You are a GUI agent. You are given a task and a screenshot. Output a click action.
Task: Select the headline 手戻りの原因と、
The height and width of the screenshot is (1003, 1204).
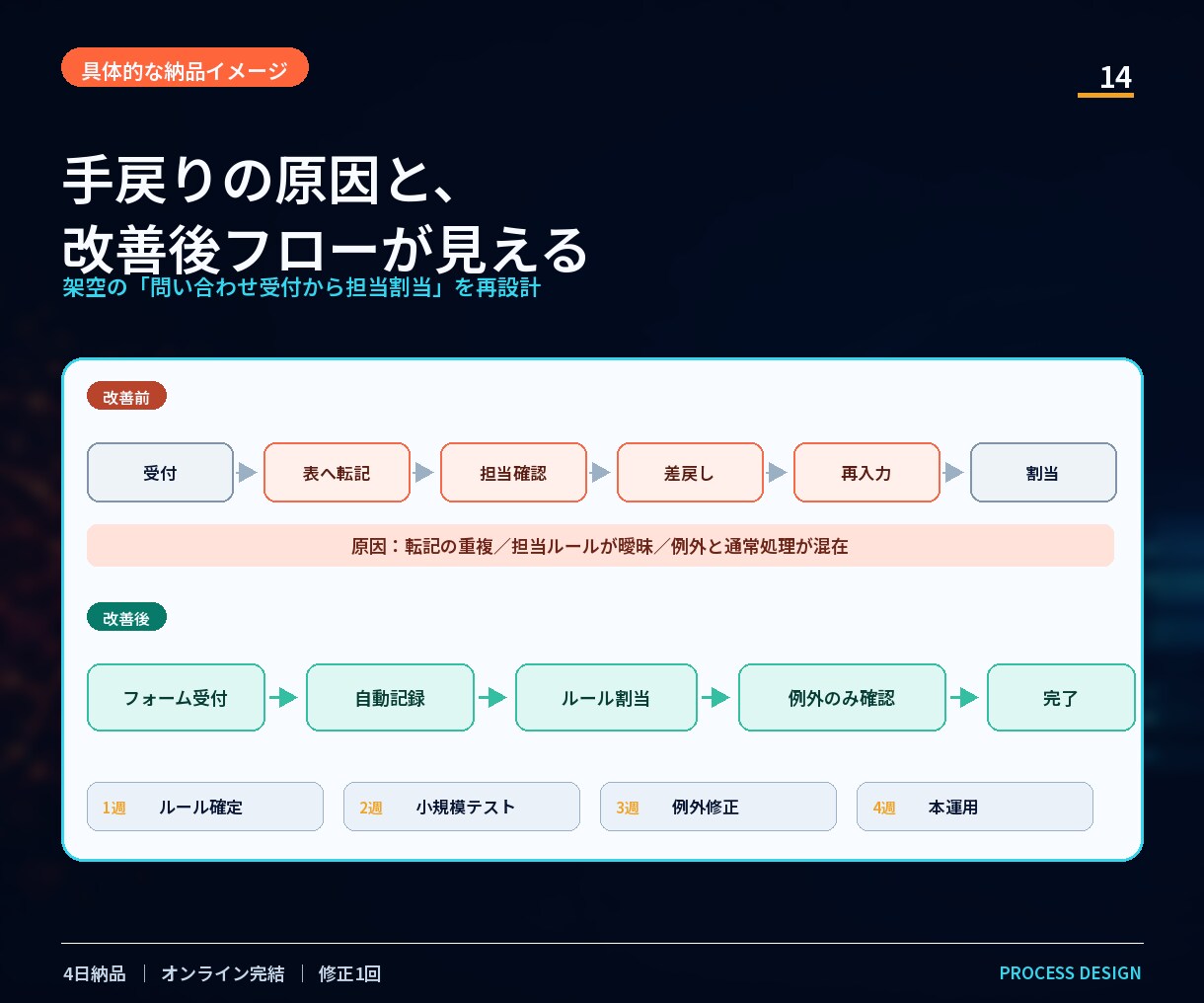pos(259,181)
